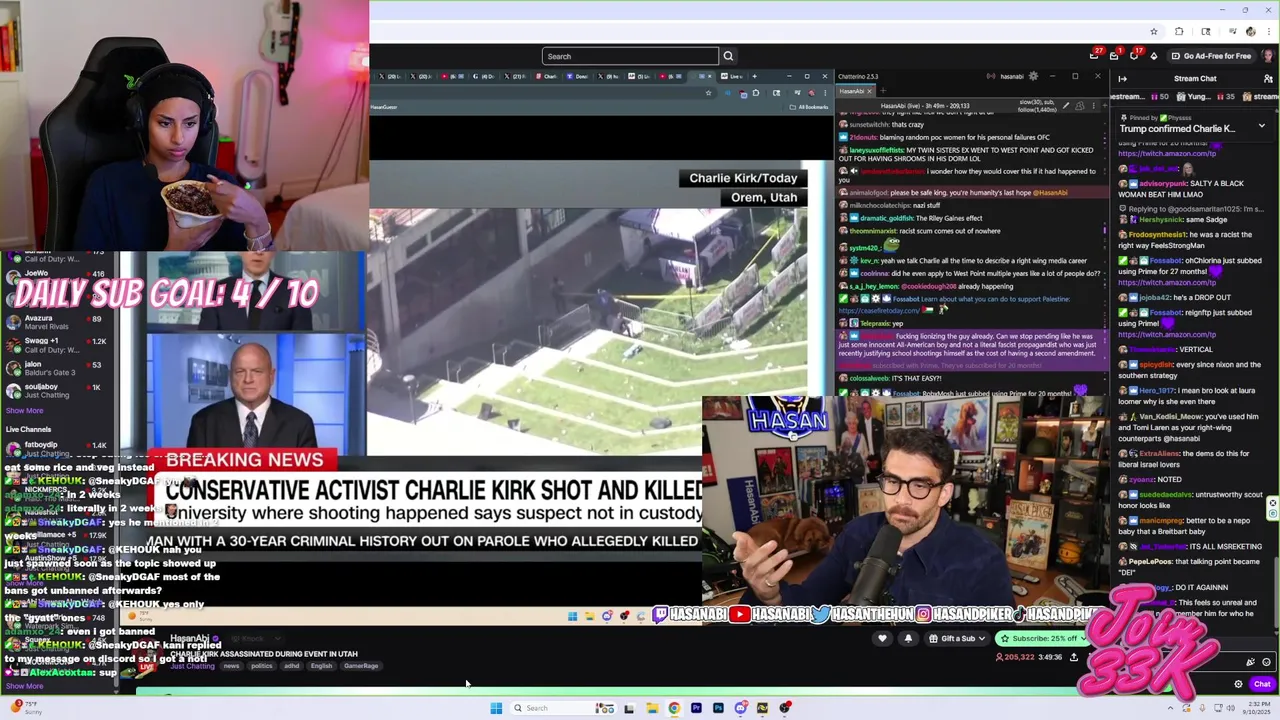The image size is (1280, 720).
Task: Focus the Twitch Search input field
Action: pyautogui.click(x=630, y=56)
